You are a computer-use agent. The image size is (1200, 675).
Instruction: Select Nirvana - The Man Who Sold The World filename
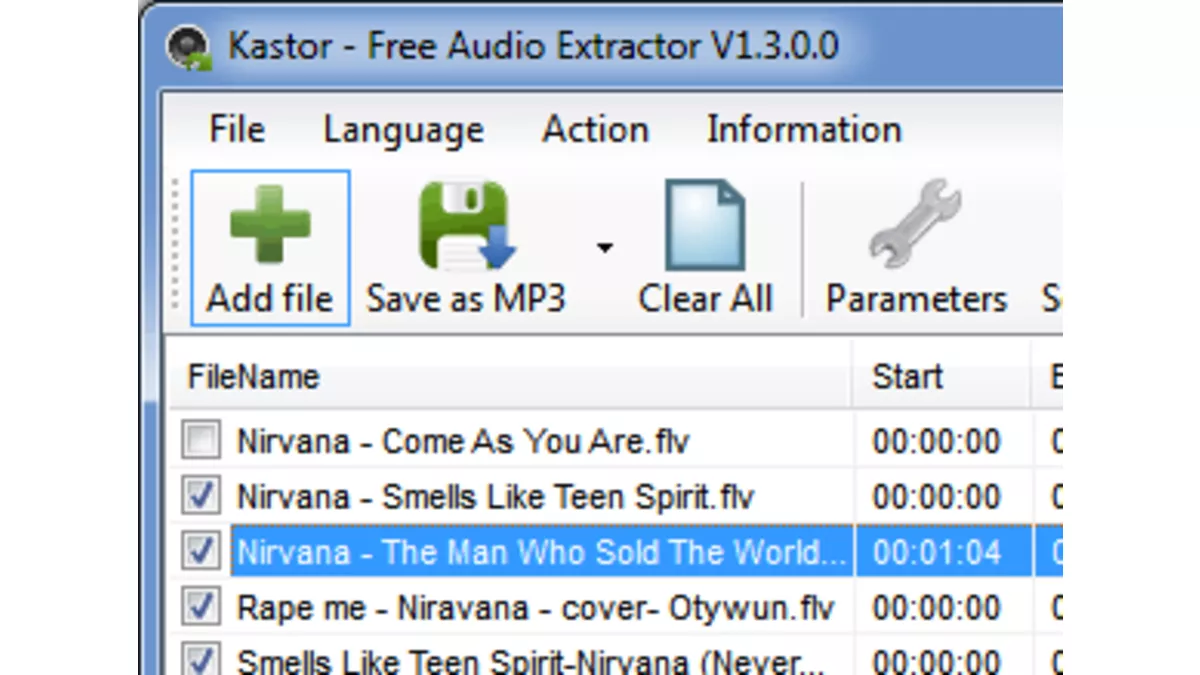pyautogui.click(x=541, y=552)
